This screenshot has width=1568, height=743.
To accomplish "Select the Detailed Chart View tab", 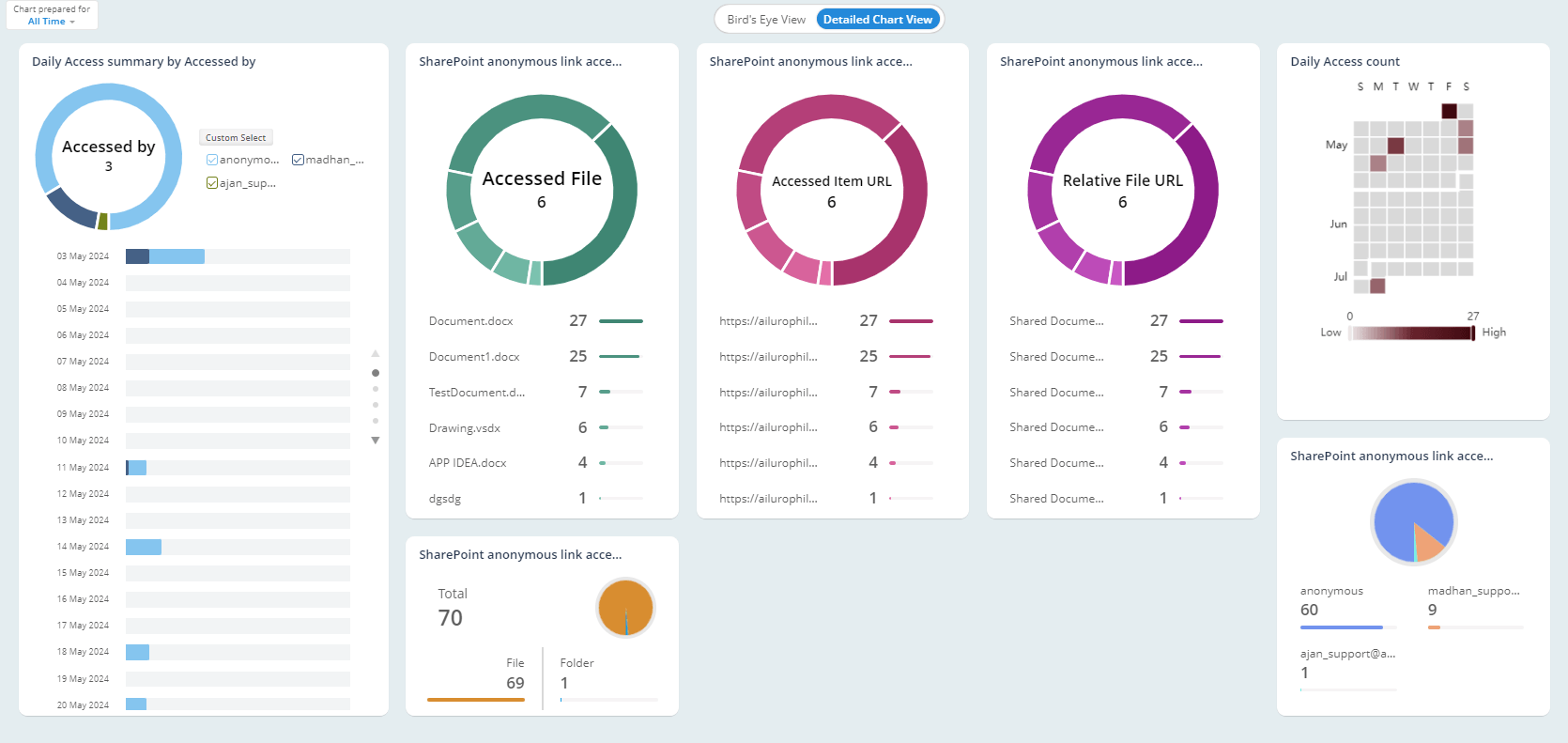I will click(878, 20).
